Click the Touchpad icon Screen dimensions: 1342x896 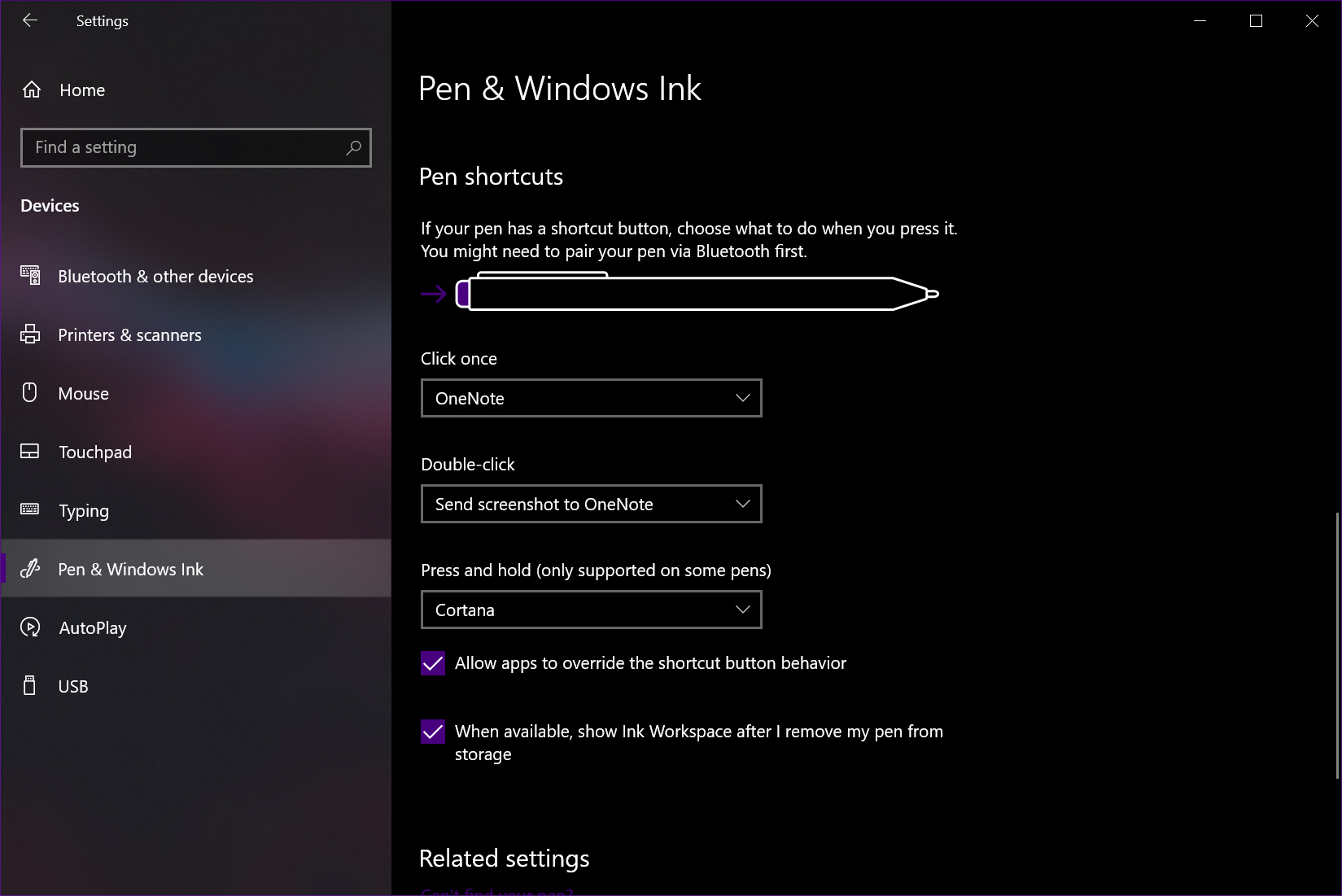(x=30, y=452)
